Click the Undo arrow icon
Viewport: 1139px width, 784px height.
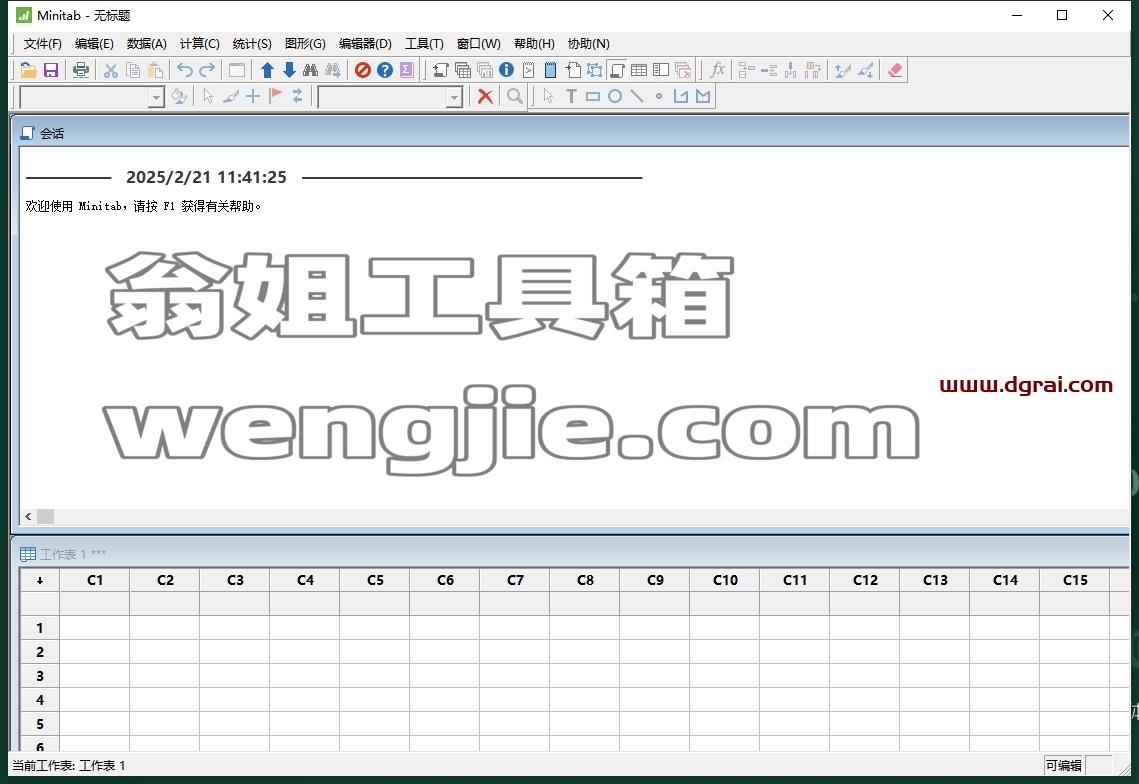click(x=185, y=70)
